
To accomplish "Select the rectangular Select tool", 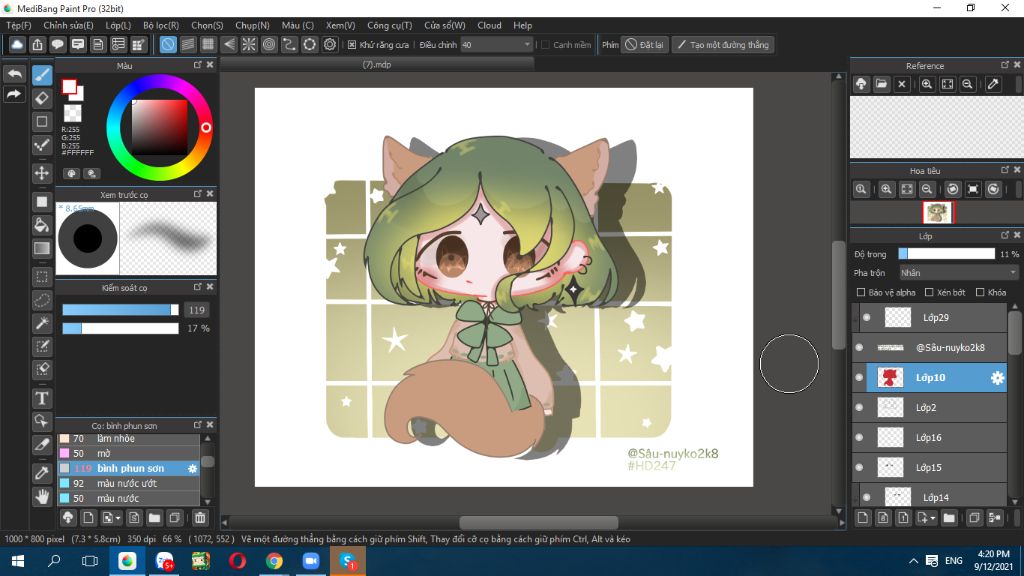I will pos(42,277).
